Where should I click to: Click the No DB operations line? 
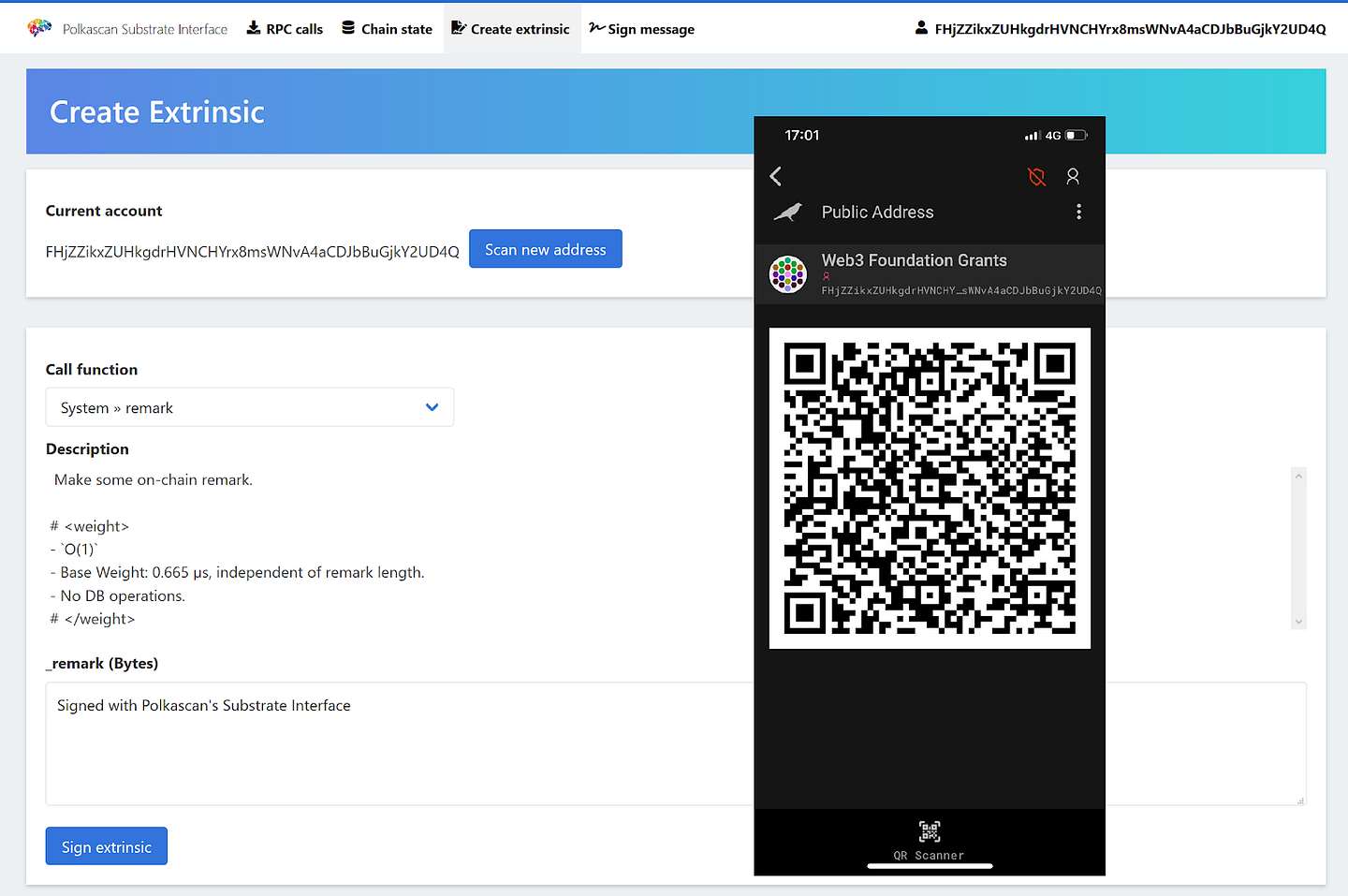point(118,595)
